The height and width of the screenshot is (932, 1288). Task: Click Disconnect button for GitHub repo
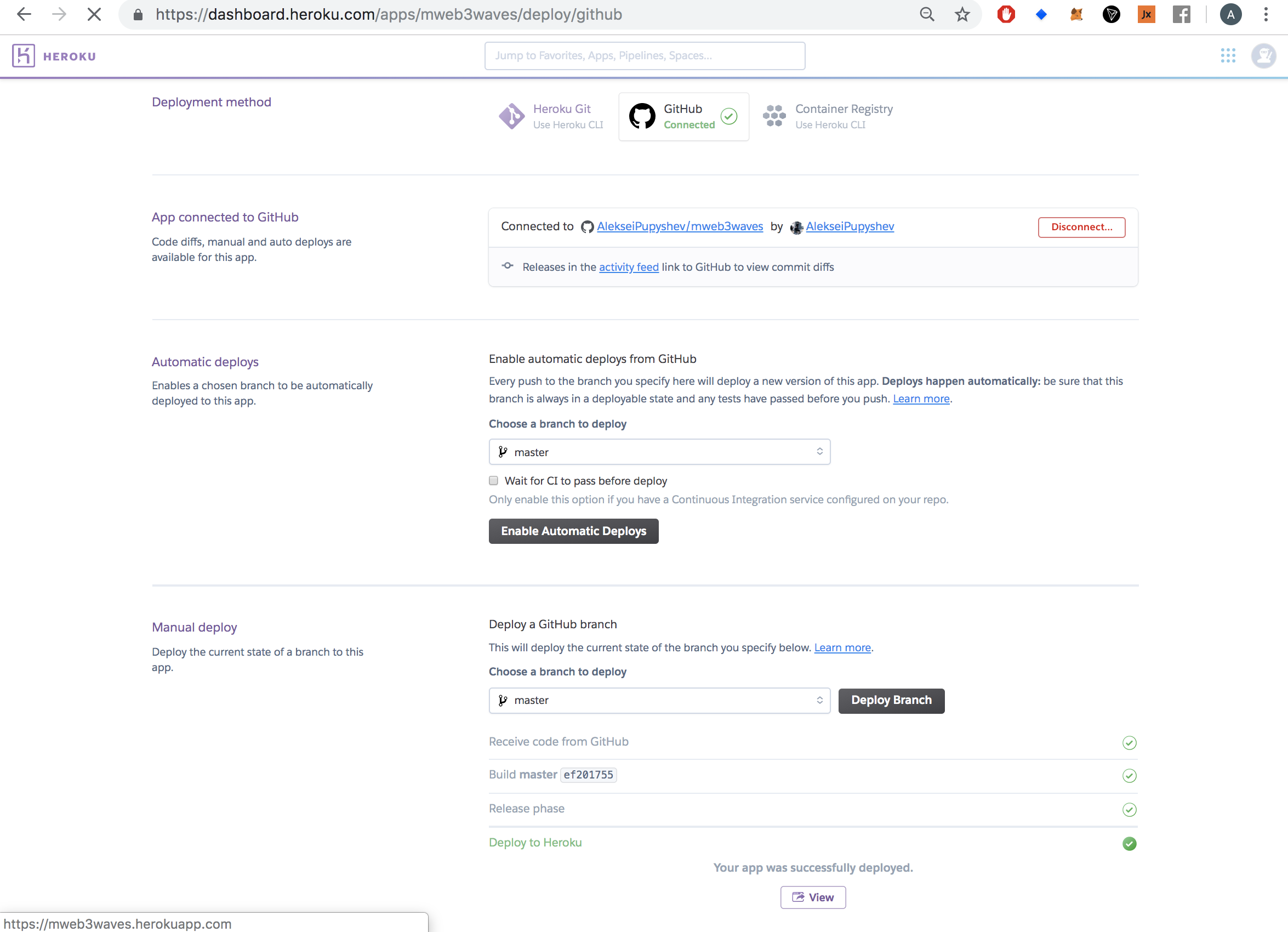[1081, 226]
